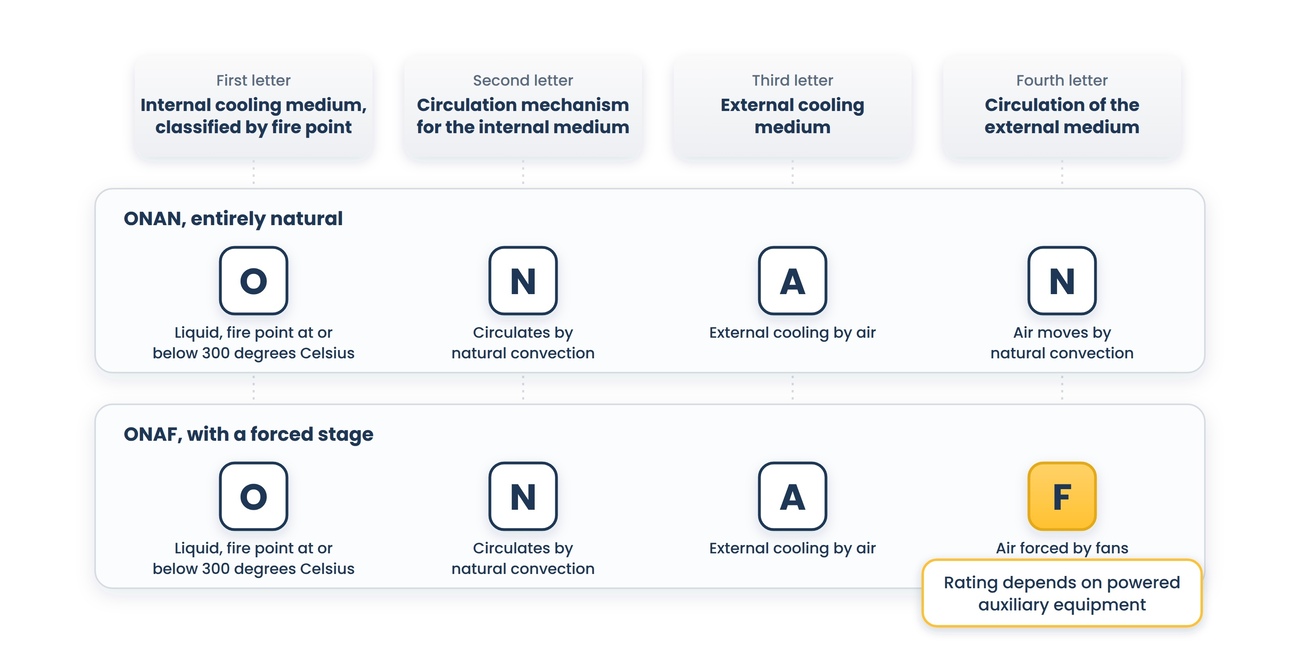Select the N letter tile in ONAF row

[x=523, y=496]
